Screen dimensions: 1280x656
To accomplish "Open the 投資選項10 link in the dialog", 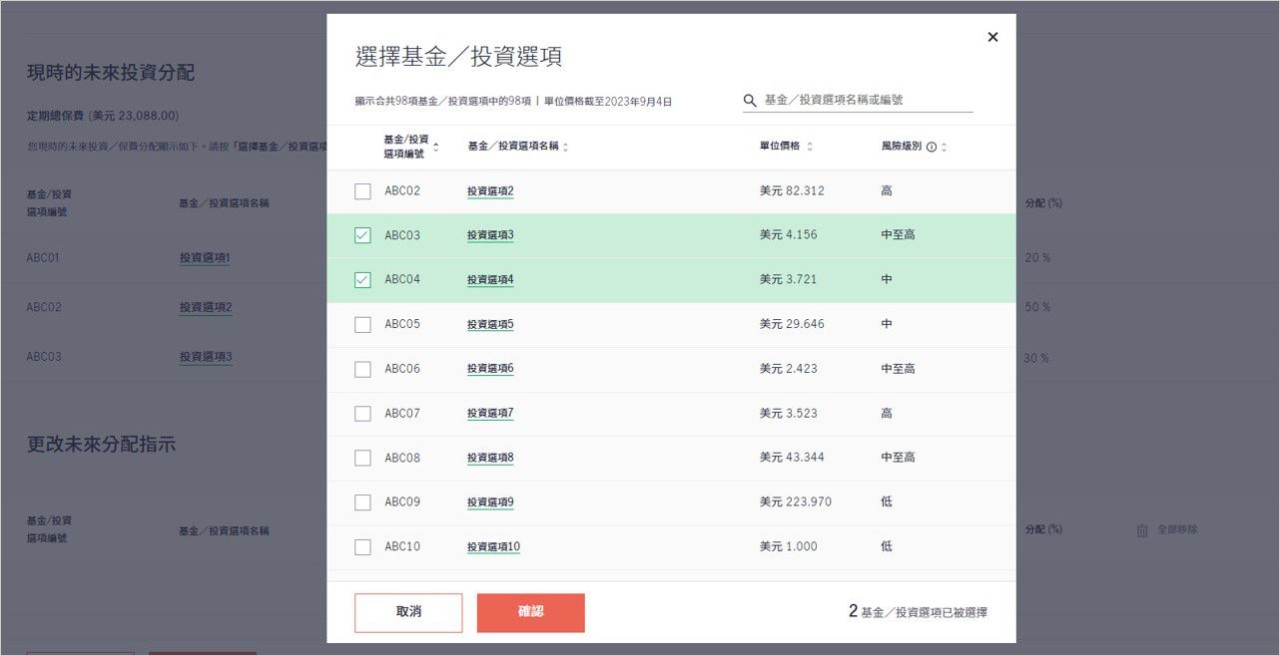I will click(x=493, y=547).
